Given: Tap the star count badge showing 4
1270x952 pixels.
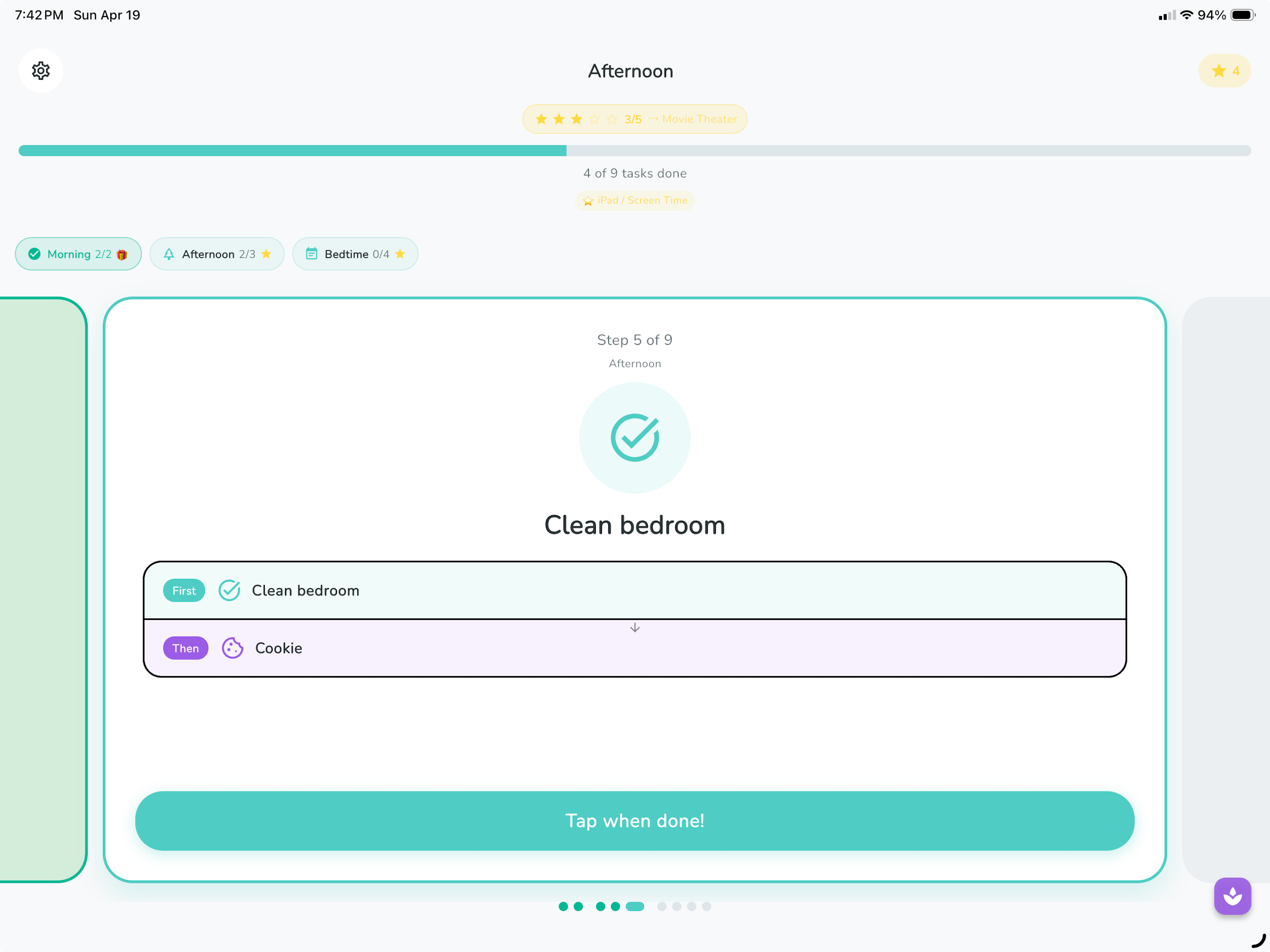Looking at the screenshot, I should pyautogui.click(x=1224, y=71).
